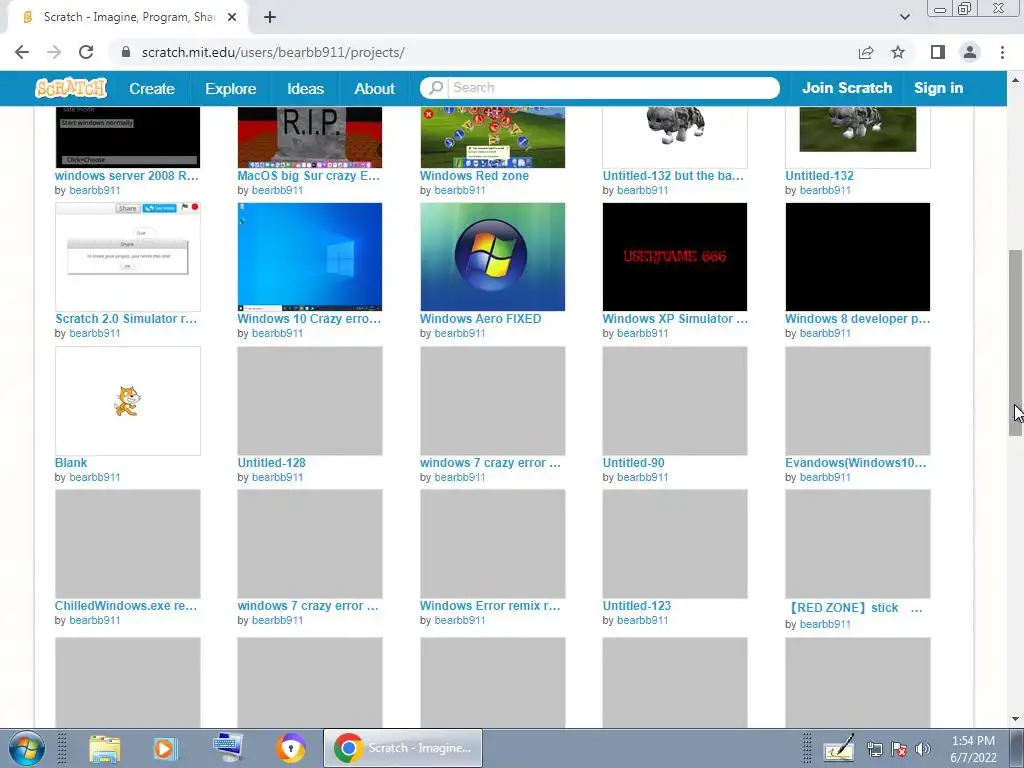Image resolution: width=1024 pixels, height=768 pixels.
Task: Close the Scratch browser tab
Action: (x=232, y=17)
